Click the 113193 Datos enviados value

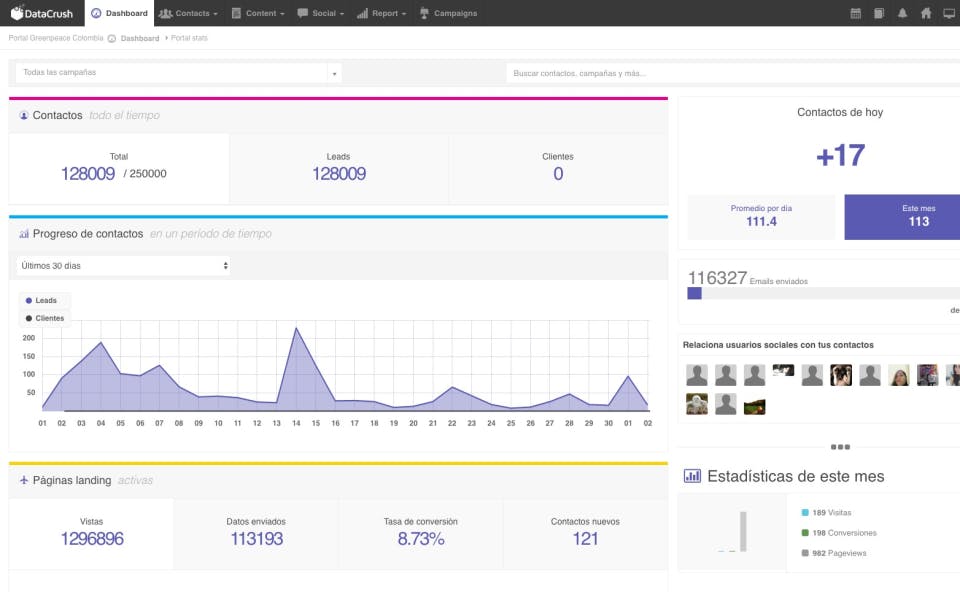point(257,539)
